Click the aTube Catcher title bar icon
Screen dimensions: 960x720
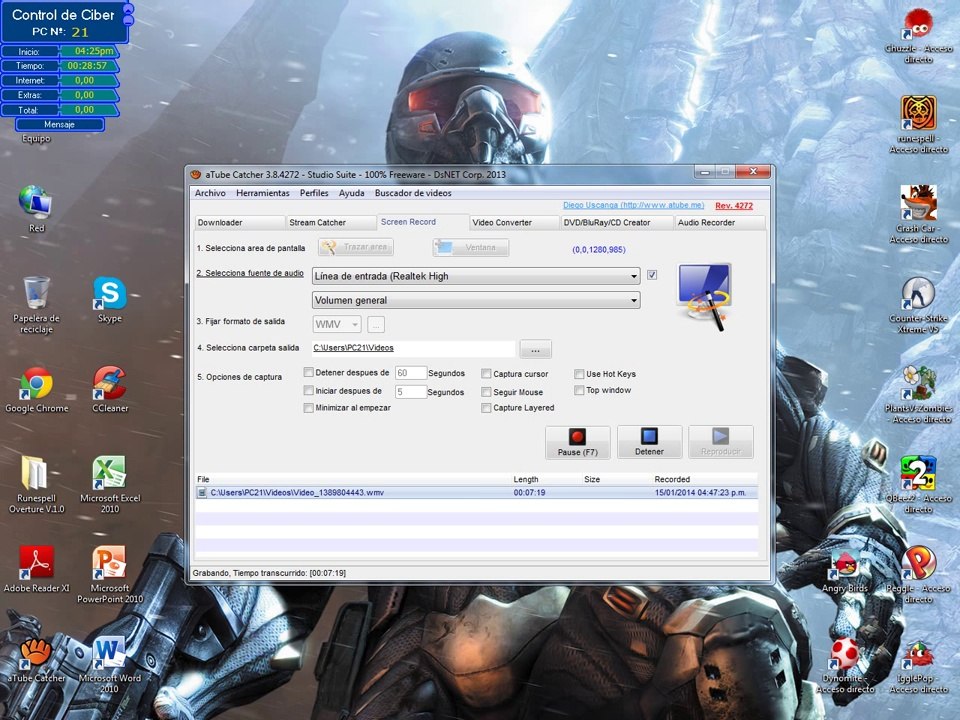[196, 174]
